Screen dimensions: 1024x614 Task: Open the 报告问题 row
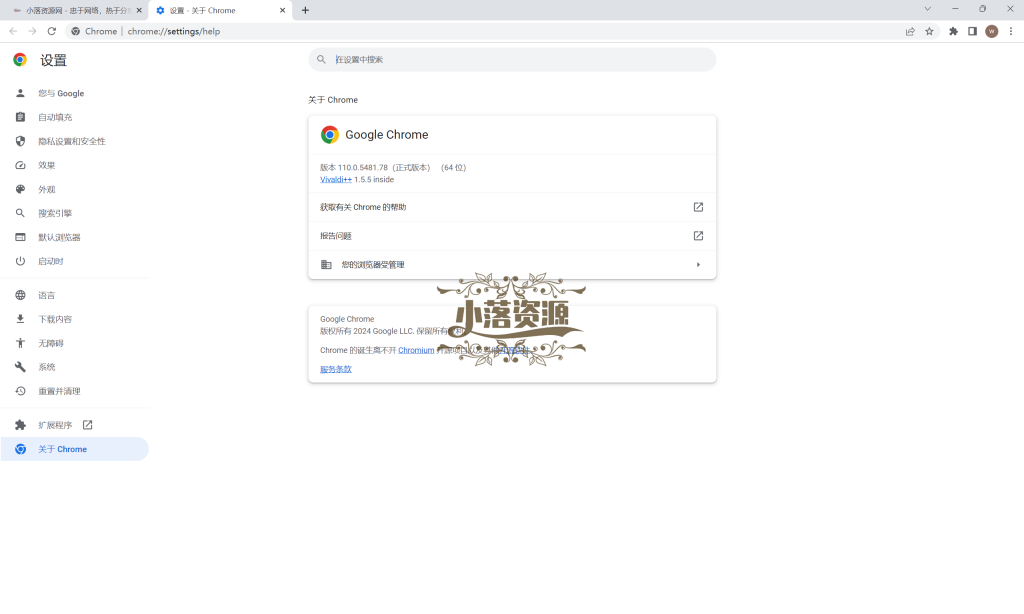click(512, 236)
